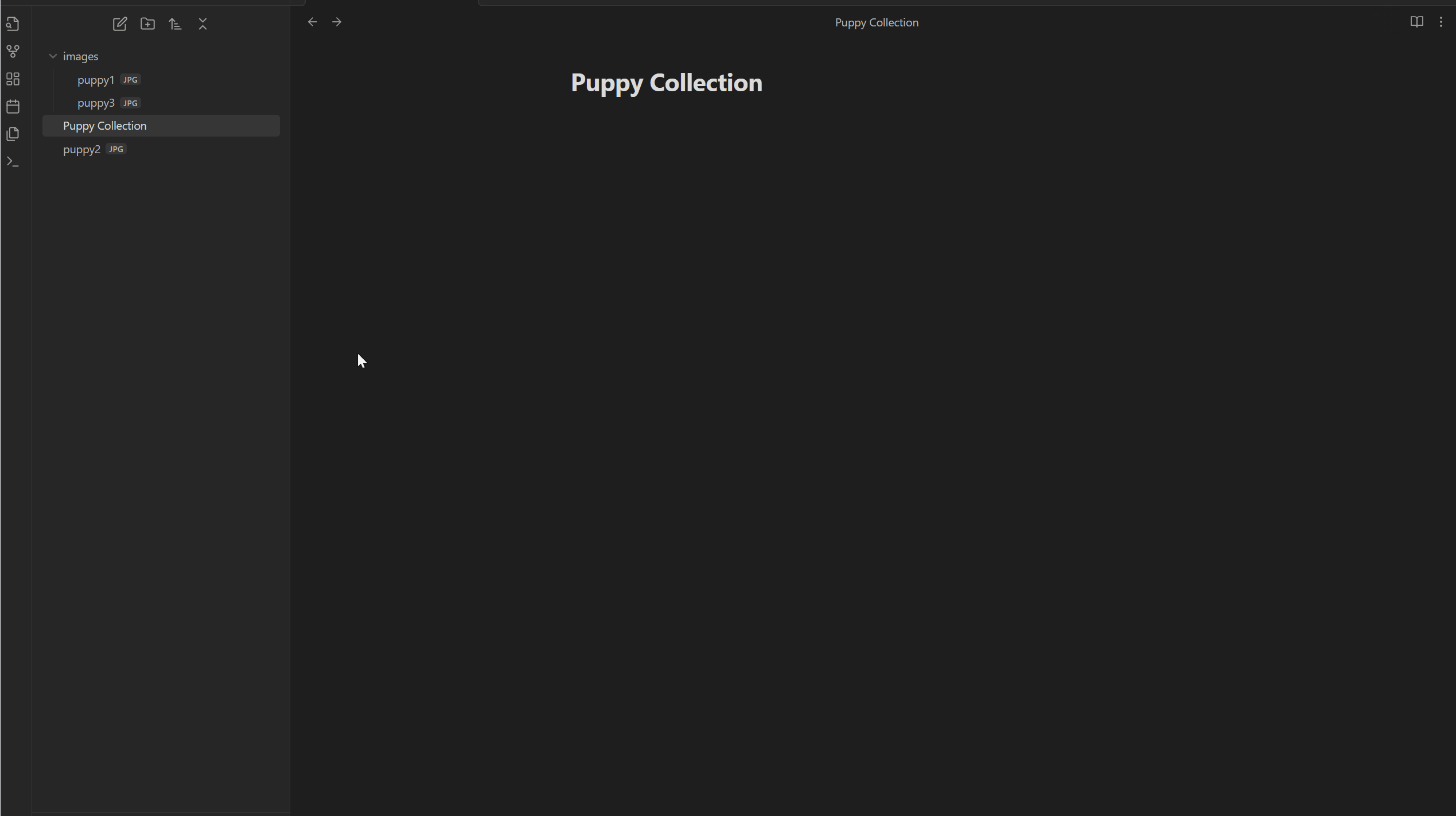Navigate back with left arrow
Viewport: 1456px width, 816px height.
click(x=313, y=22)
